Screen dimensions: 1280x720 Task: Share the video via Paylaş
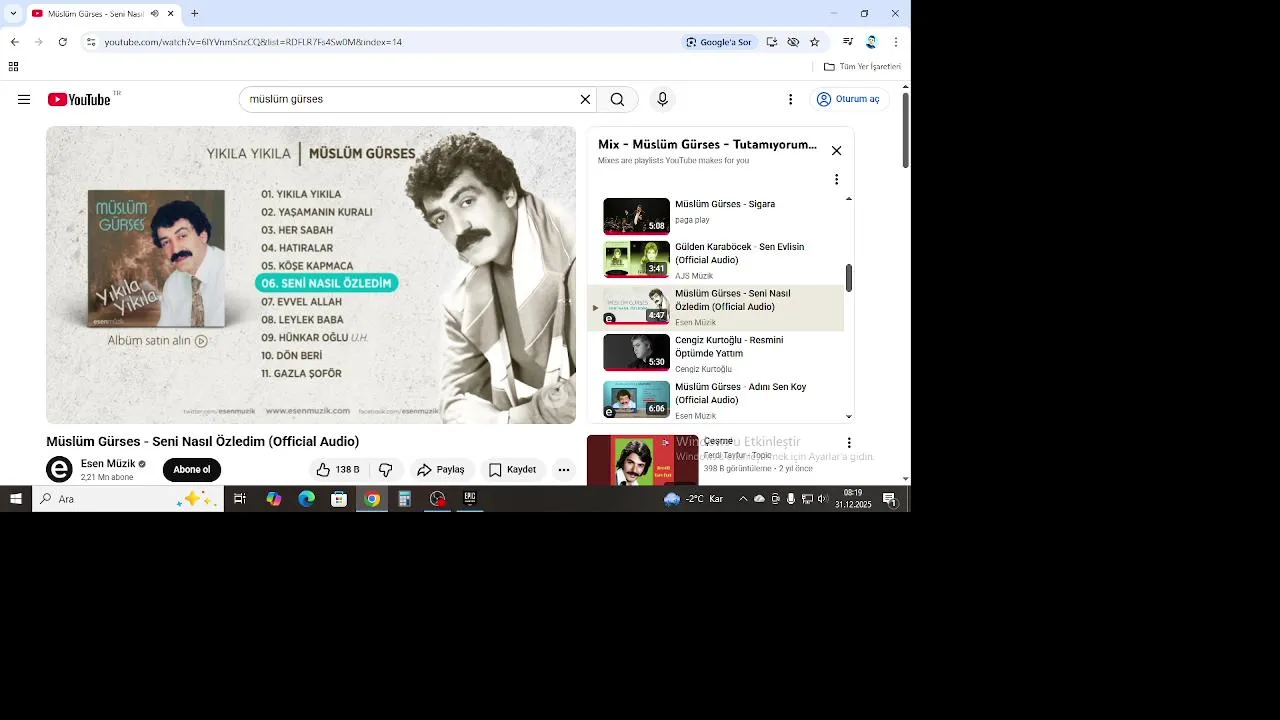click(441, 470)
